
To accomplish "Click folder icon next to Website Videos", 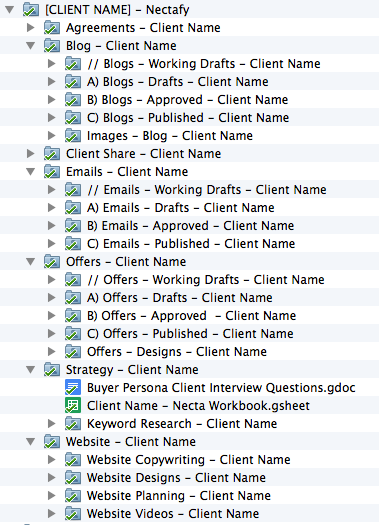I will tap(73, 513).
